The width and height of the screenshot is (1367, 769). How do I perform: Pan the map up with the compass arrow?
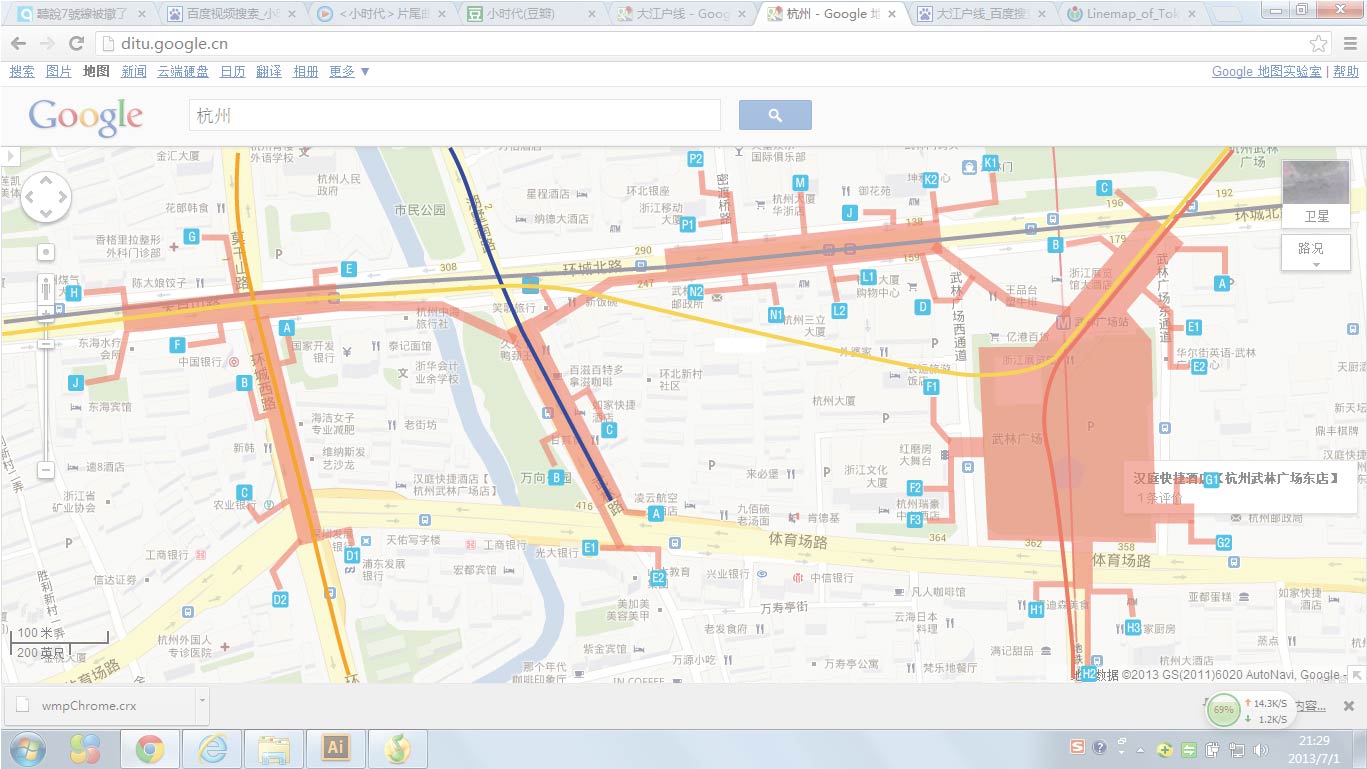click(46, 180)
